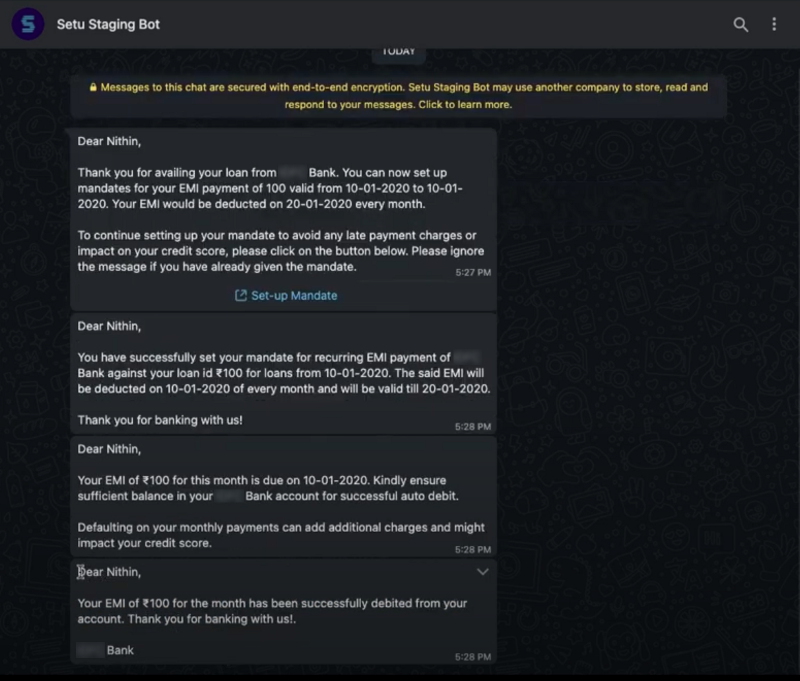Click the external-link icon beside Set-up Mandate
This screenshot has width=800, height=681.
click(241, 296)
